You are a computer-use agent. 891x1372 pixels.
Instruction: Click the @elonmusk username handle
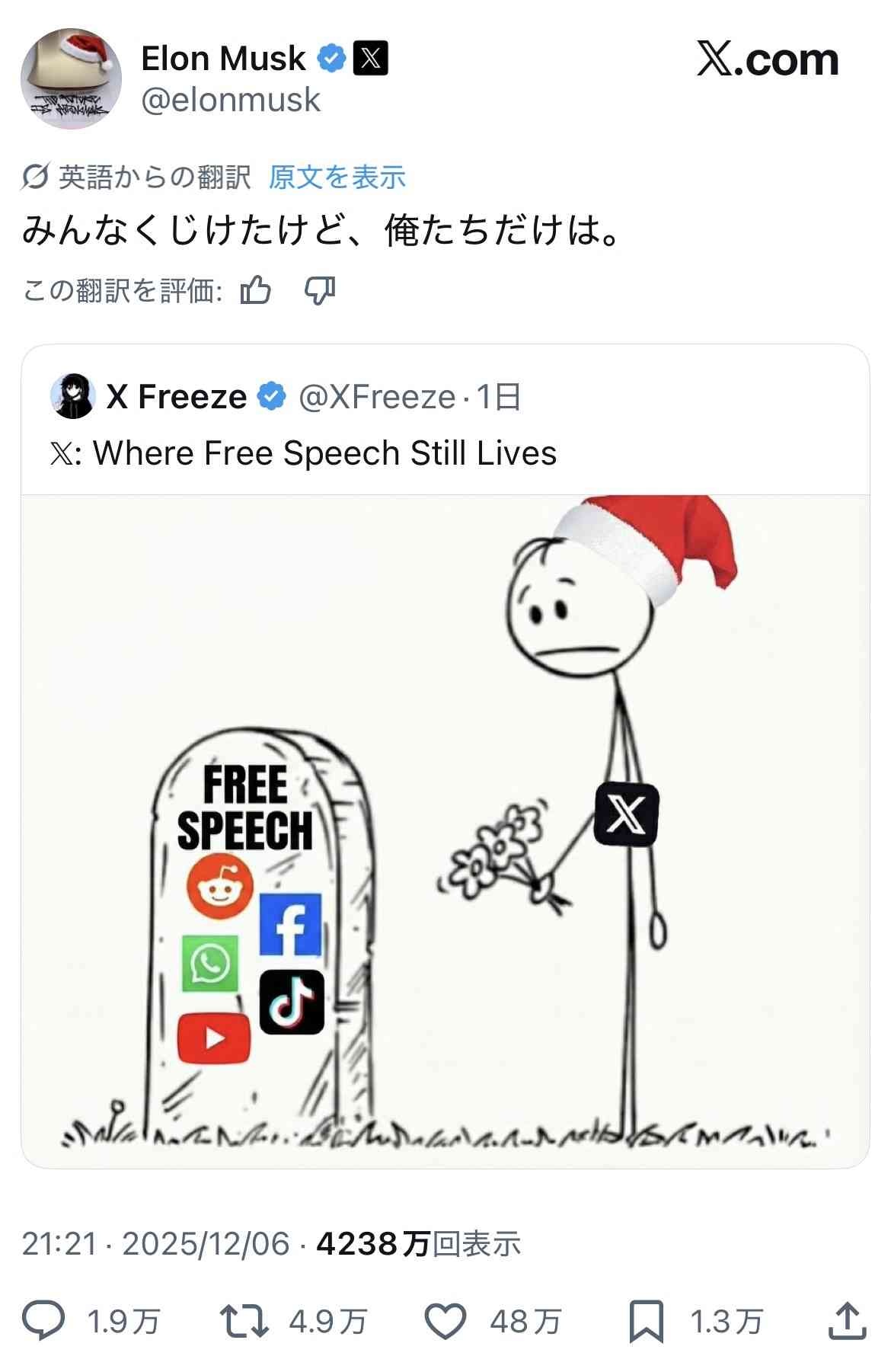[231, 100]
